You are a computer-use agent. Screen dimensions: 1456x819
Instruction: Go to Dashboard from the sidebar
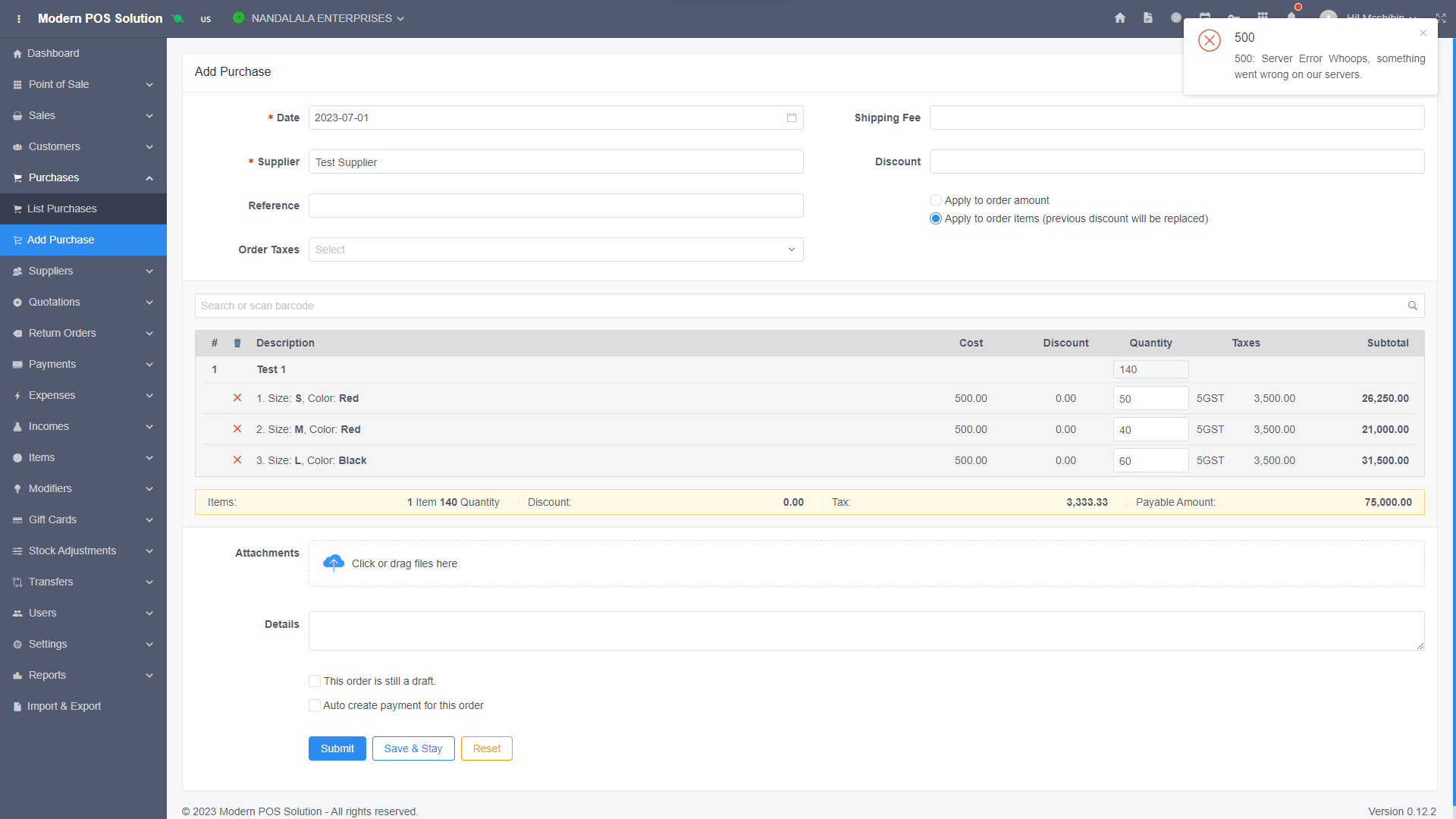83,53
